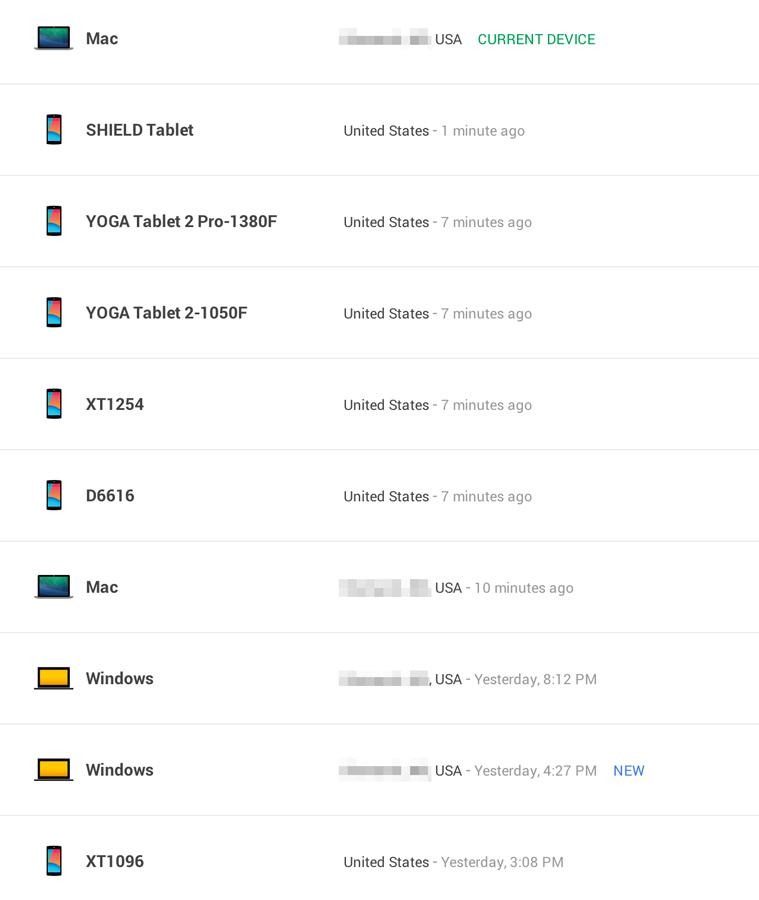Image resolution: width=759 pixels, height=900 pixels.
Task: Select the SHIELD Tablet phone icon
Action: 54,130
